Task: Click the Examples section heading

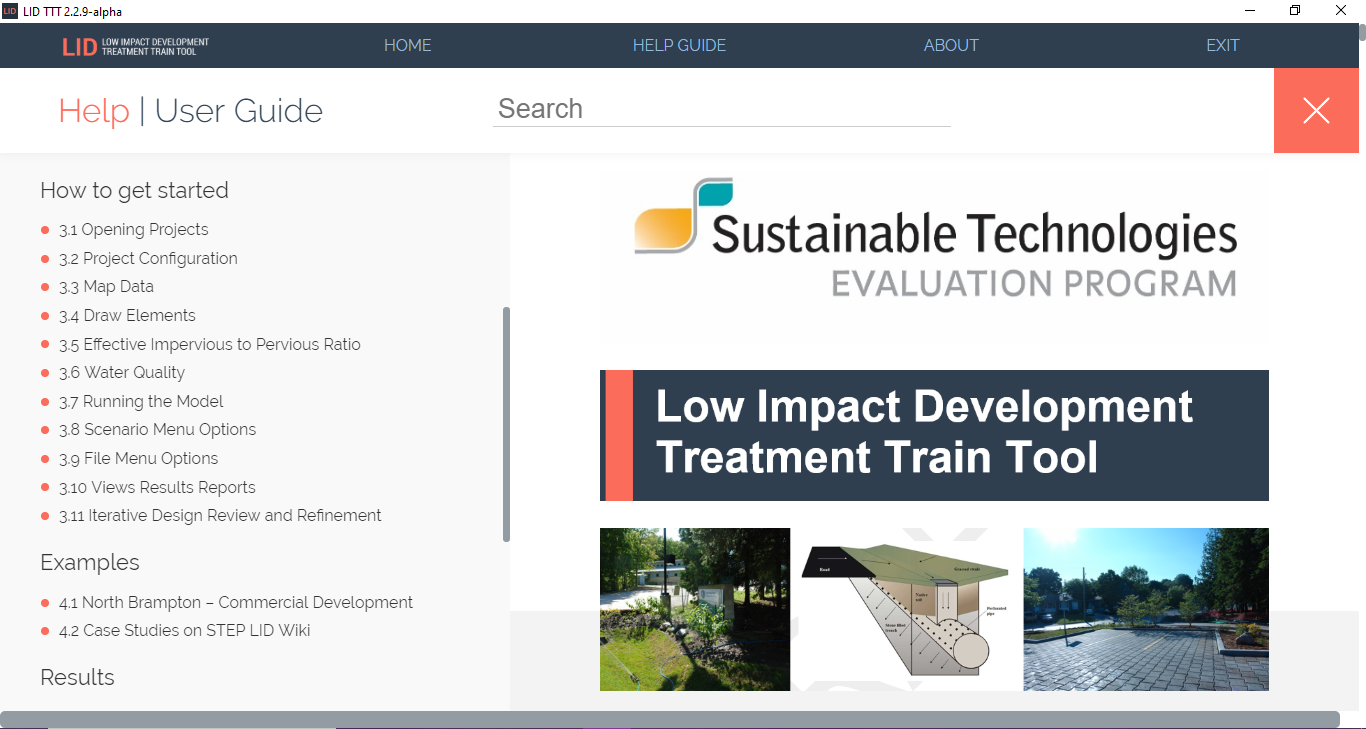Action: 90,562
